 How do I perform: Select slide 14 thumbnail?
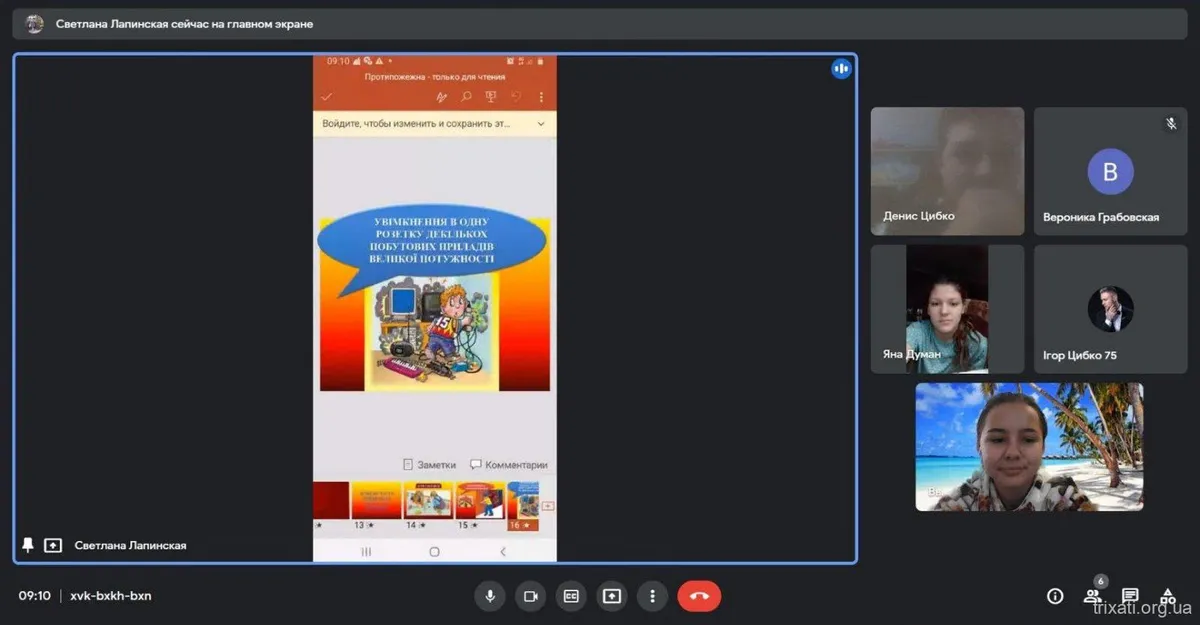[x=428, y=500]
